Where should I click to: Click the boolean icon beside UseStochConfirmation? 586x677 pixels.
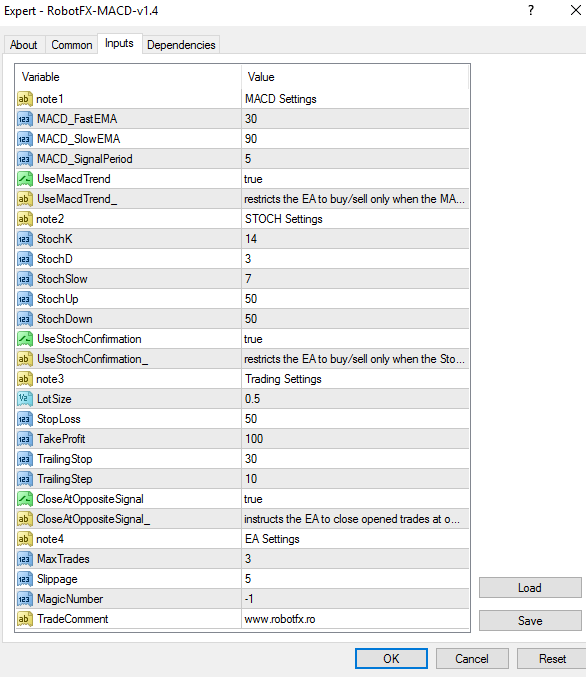(x=25, y=339)
